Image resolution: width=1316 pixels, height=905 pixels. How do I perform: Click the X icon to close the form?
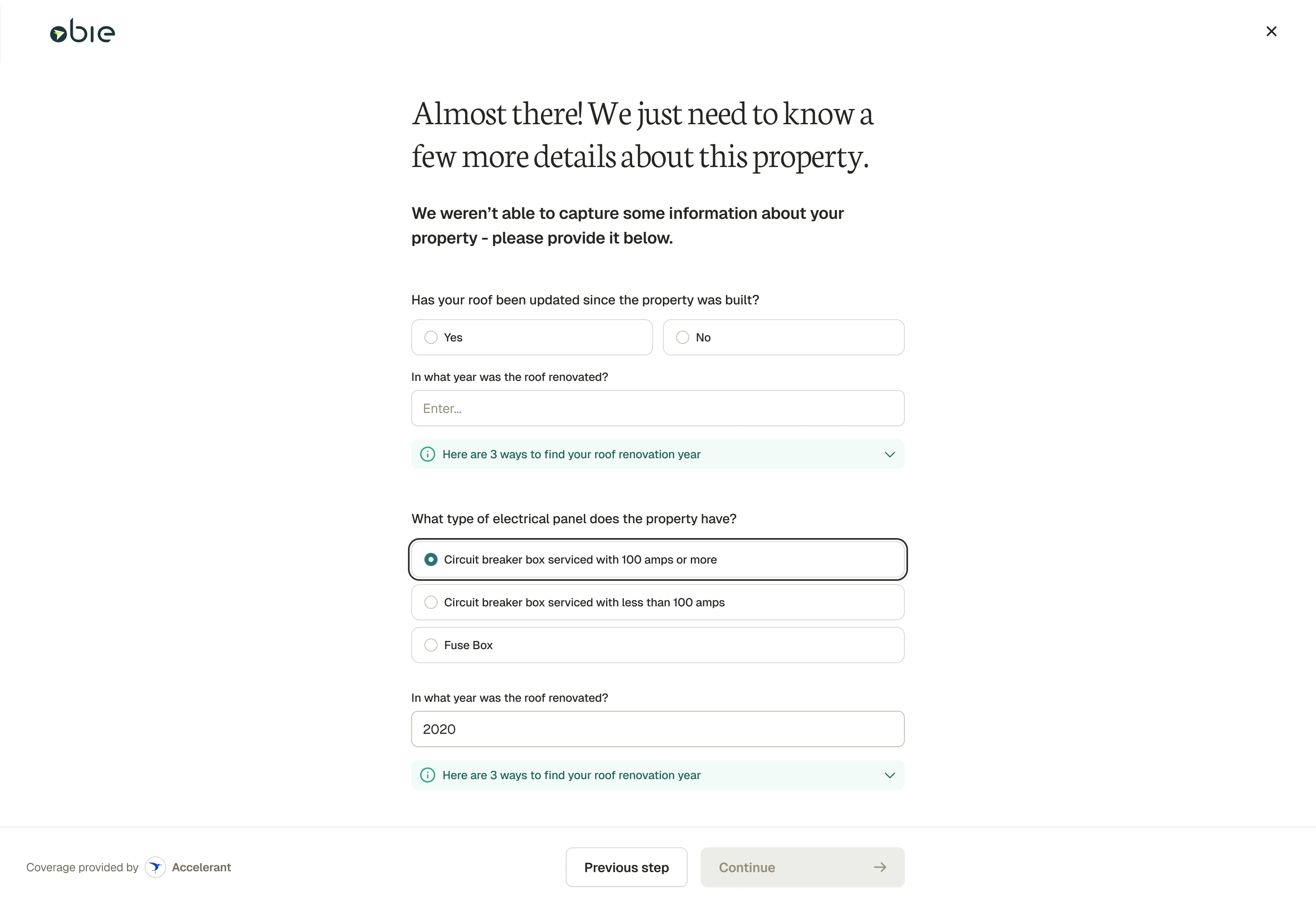[1271, 31]
